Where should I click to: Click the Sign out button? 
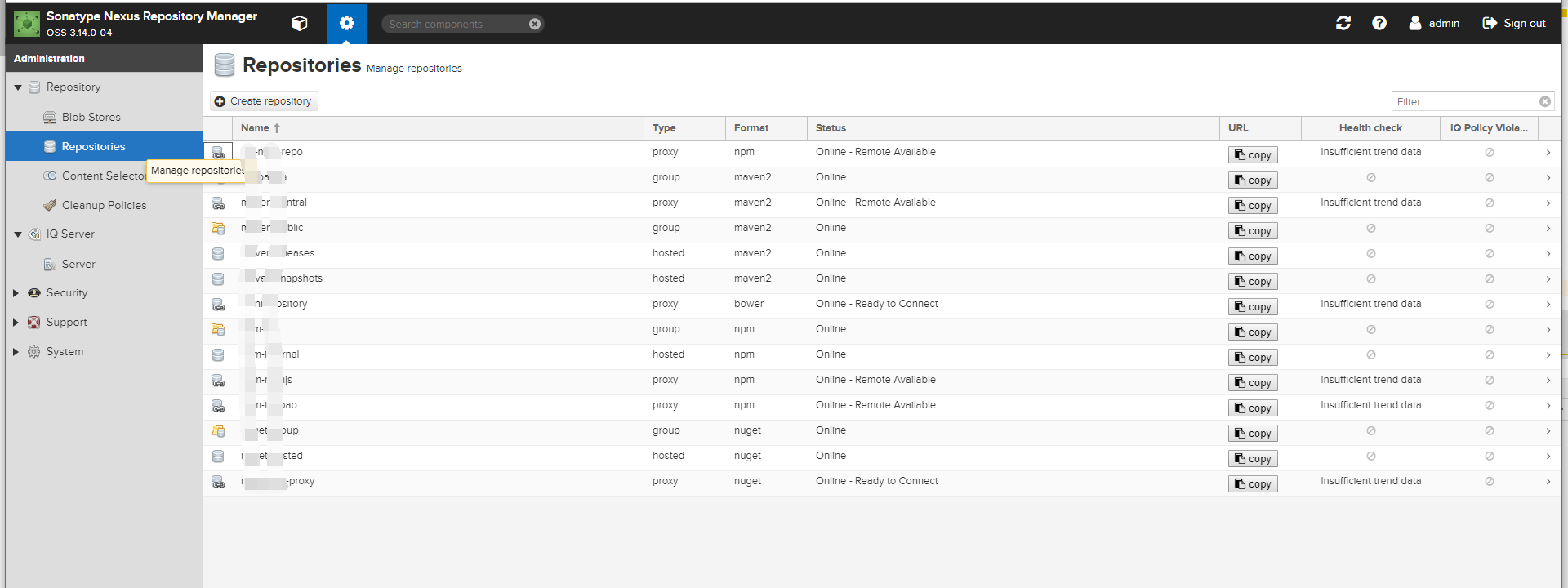1514,23
